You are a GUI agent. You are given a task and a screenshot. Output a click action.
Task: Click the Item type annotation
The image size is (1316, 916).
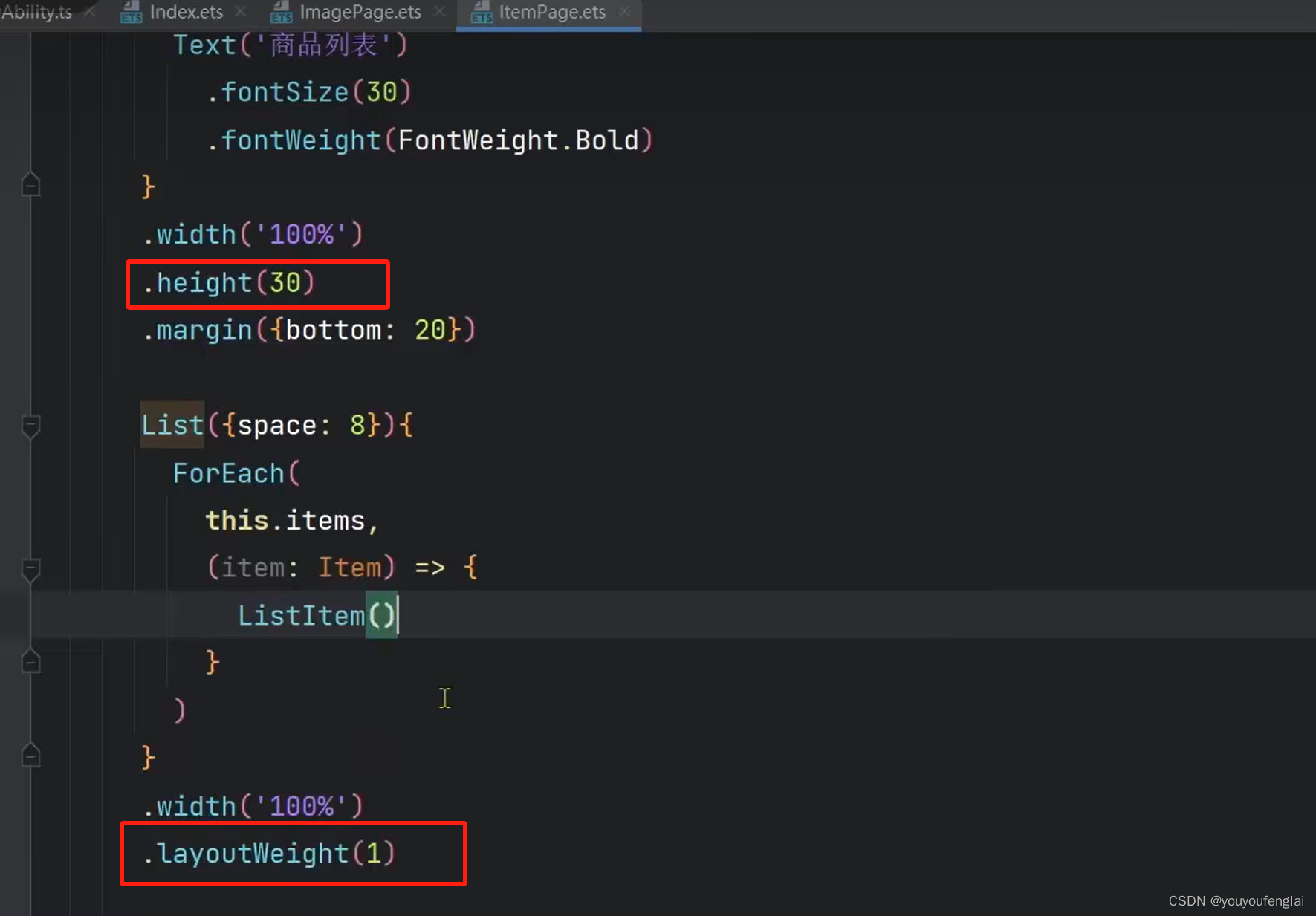[x=349, y=568]
